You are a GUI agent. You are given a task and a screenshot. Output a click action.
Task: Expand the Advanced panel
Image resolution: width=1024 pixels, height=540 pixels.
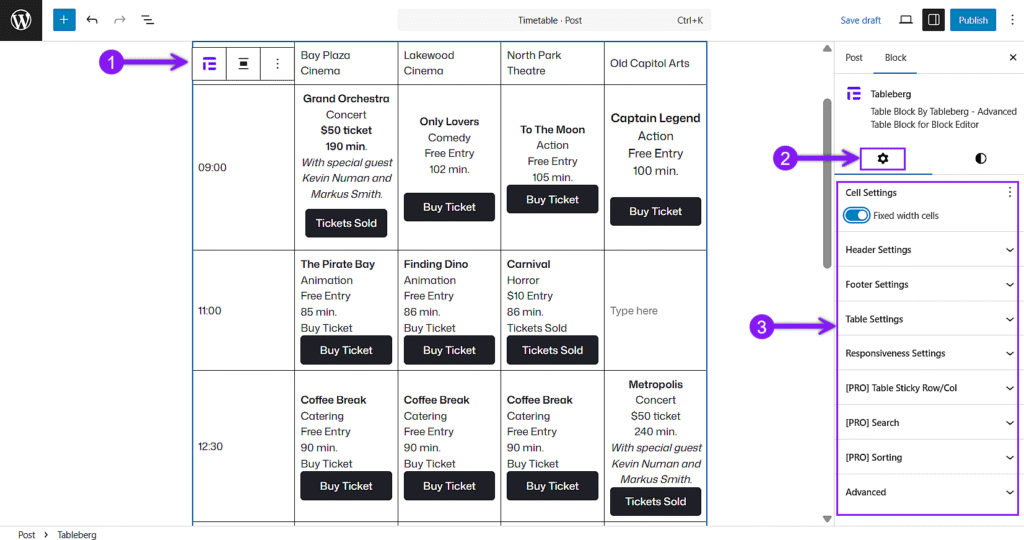[928, 492]
